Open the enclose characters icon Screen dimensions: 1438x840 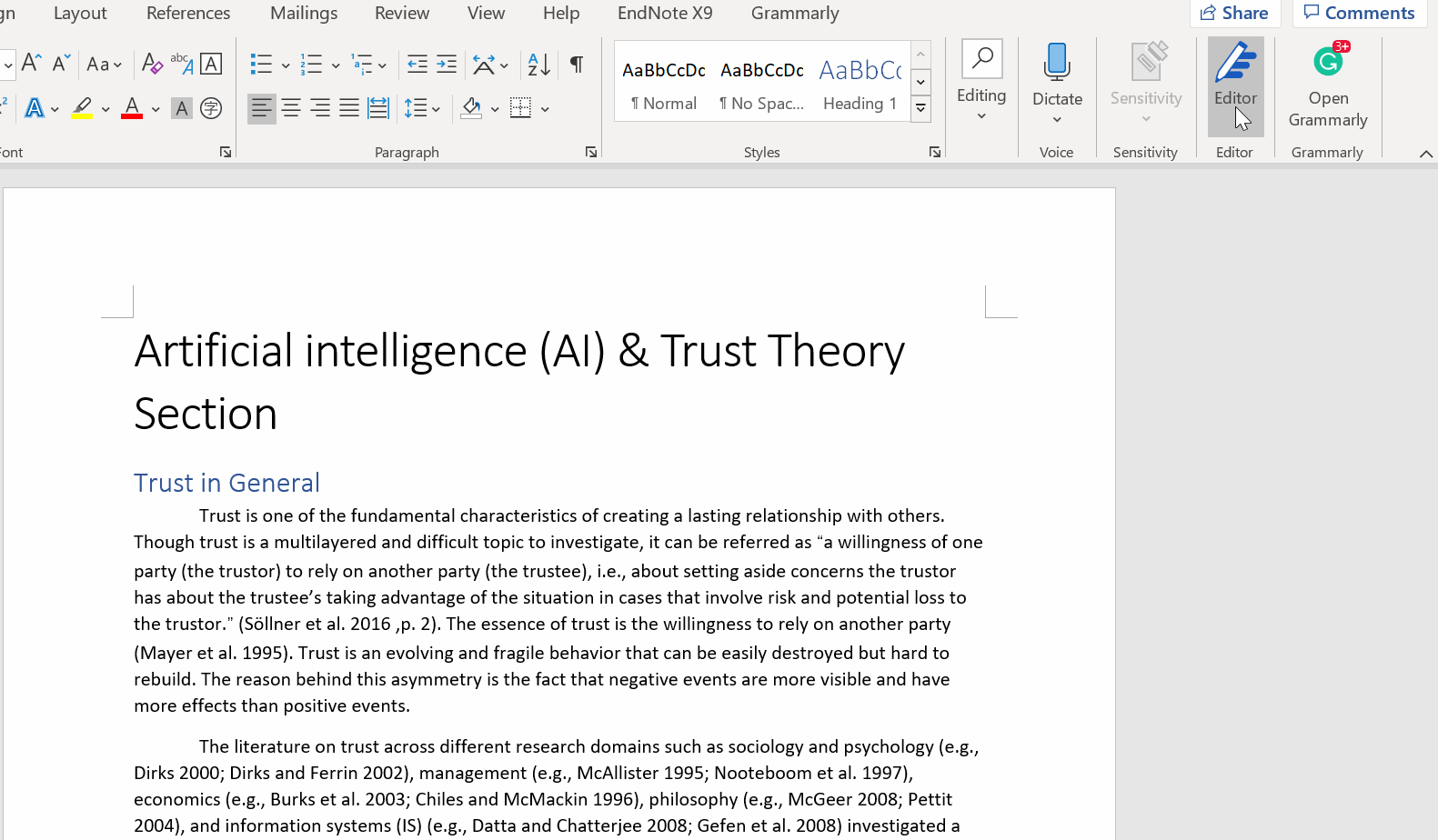tap(211, 109)
